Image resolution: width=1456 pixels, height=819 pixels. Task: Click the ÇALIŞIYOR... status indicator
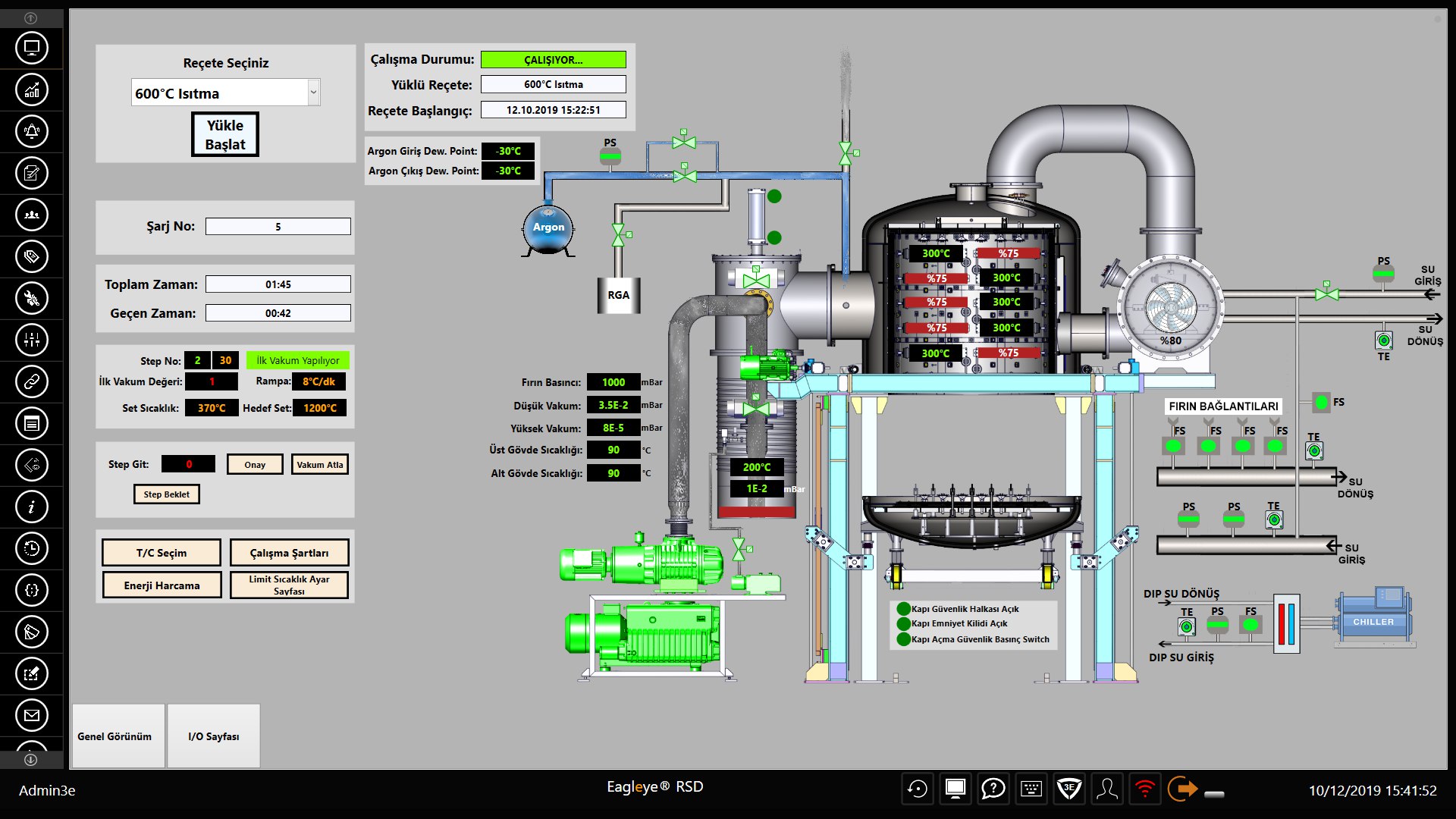tap(554, 59)
